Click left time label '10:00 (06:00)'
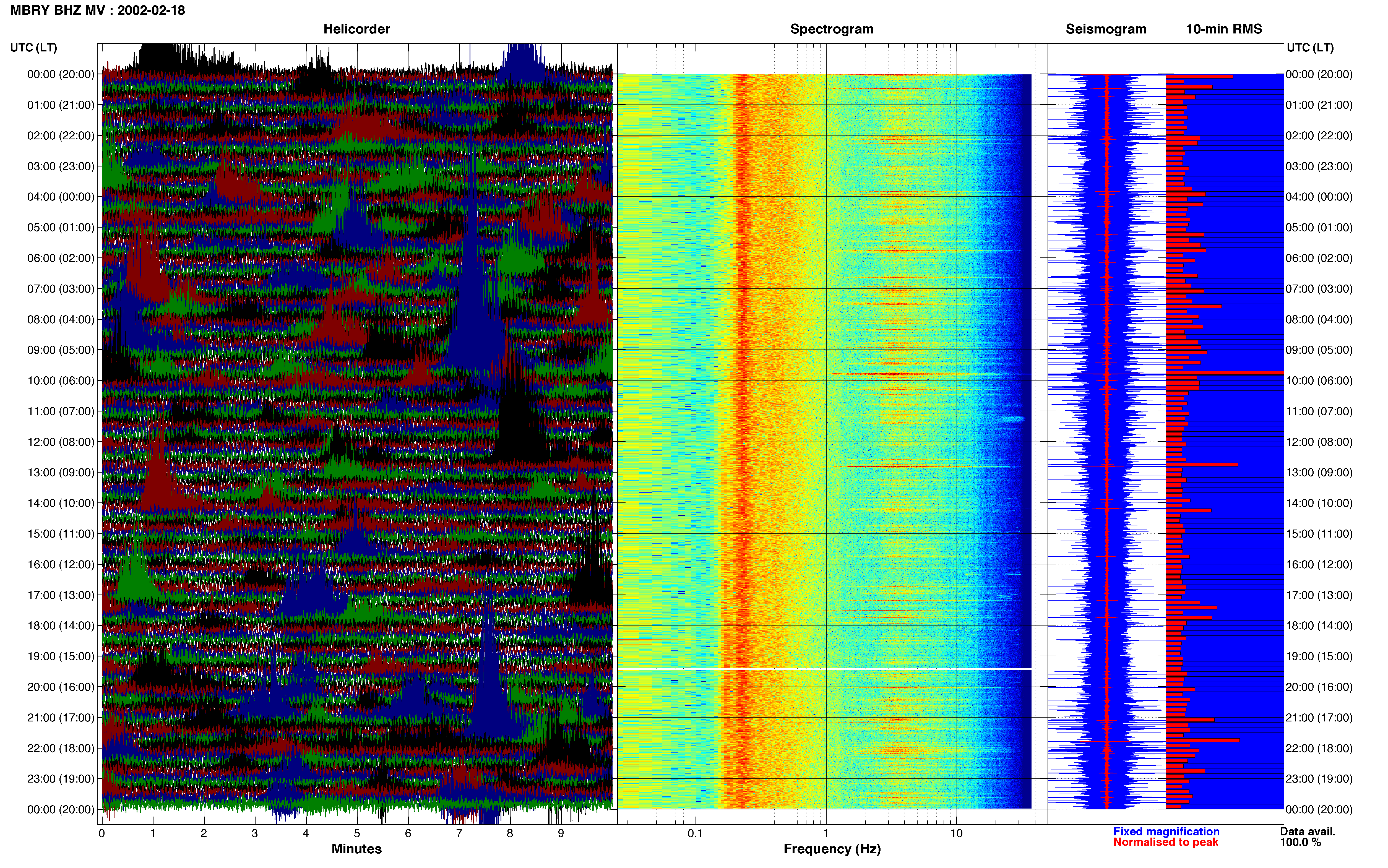Image resolution: width=1388 pixels, height=868 pixels. (x=61, y=380)
